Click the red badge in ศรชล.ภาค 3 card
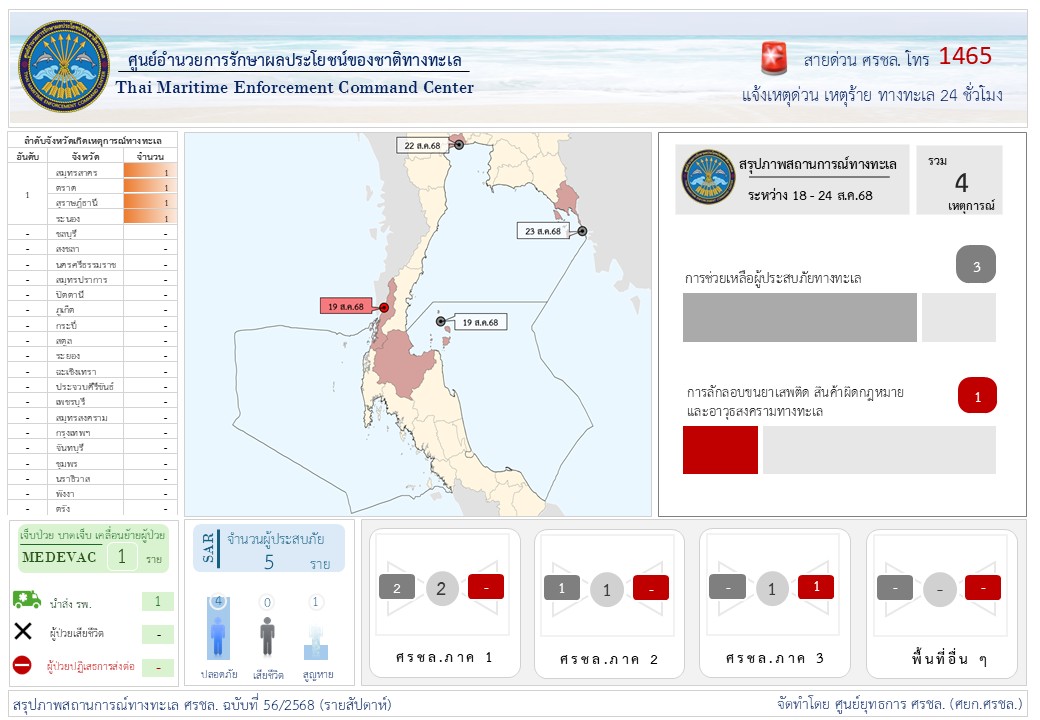This screenshot has width=1040, height=720. pyautogui.click(x=816, y=588)
